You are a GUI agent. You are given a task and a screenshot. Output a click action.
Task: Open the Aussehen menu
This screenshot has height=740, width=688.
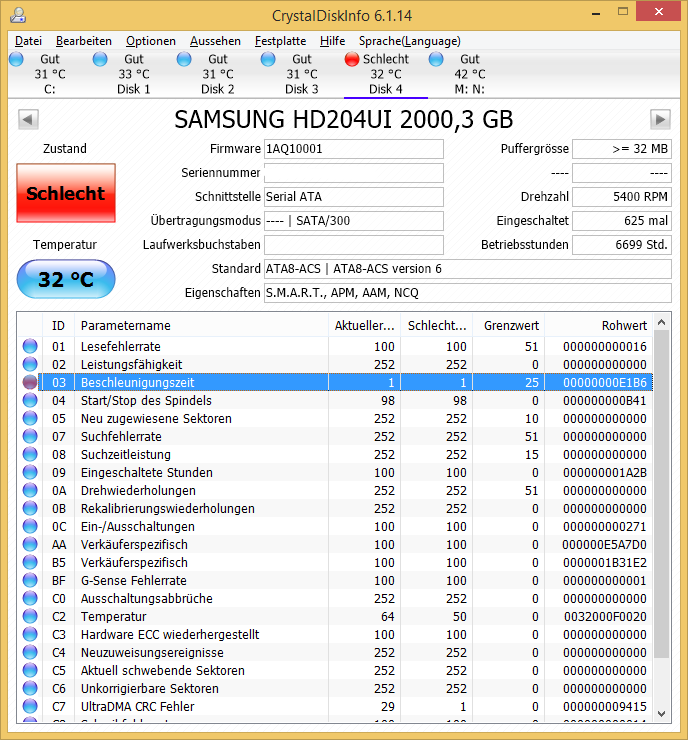215,41
